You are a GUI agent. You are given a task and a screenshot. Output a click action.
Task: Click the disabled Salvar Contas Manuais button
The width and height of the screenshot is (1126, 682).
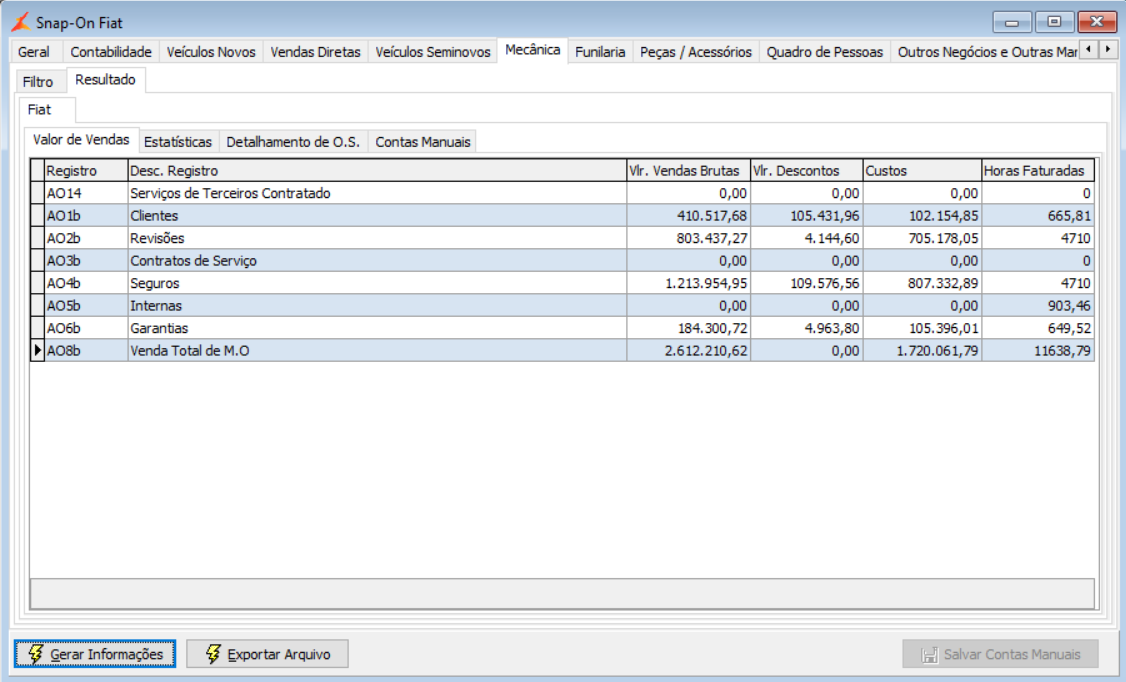[1000, 654]
